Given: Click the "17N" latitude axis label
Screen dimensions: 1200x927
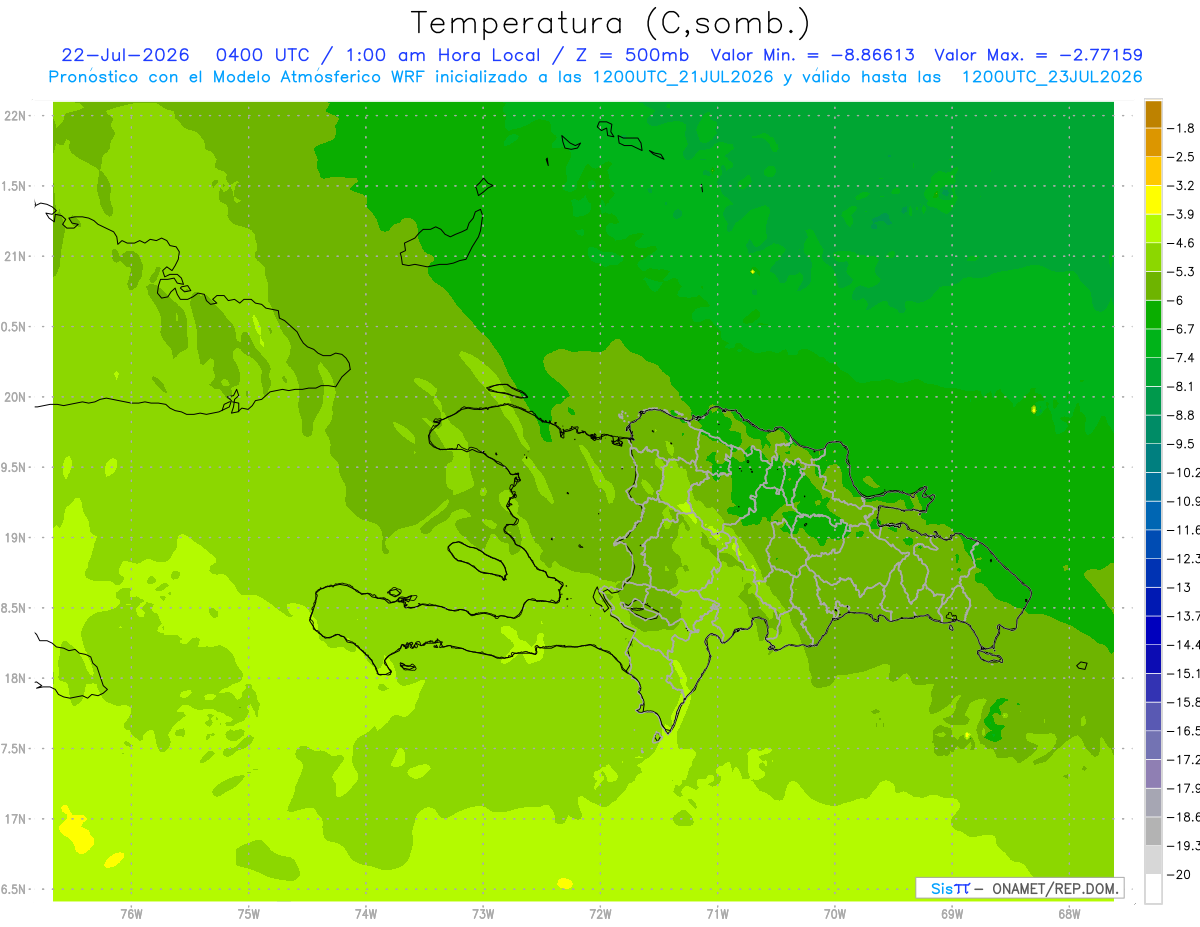Looking at the screenshot, I should 16,820.
